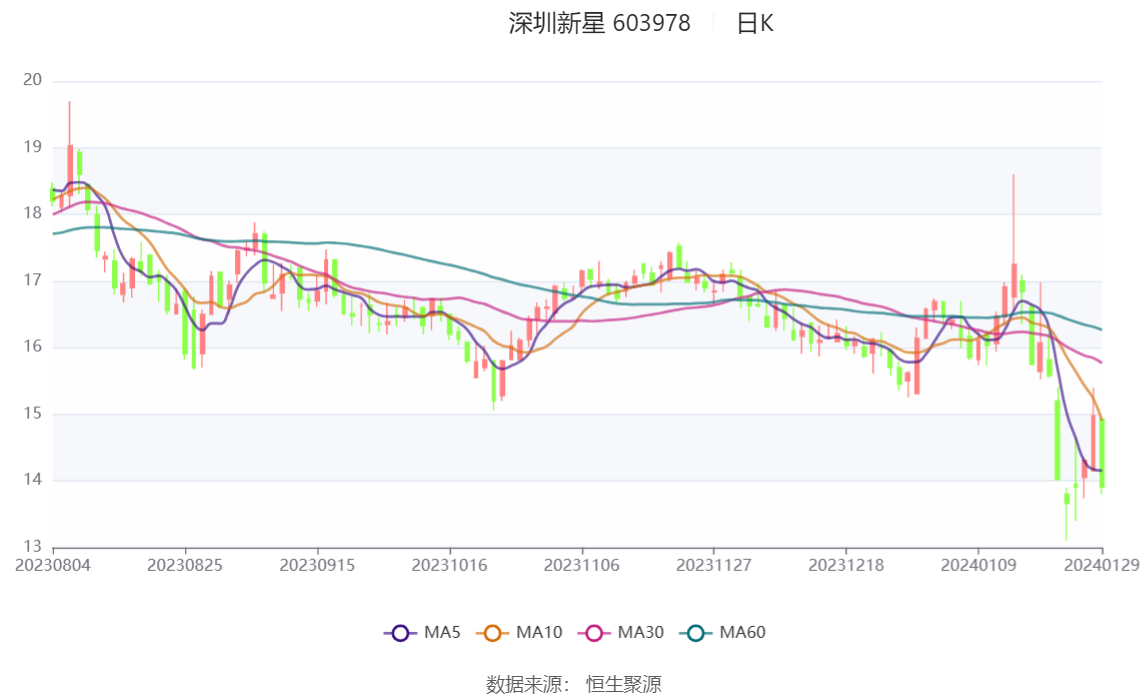Click the 20231218 date axis label

846,566
